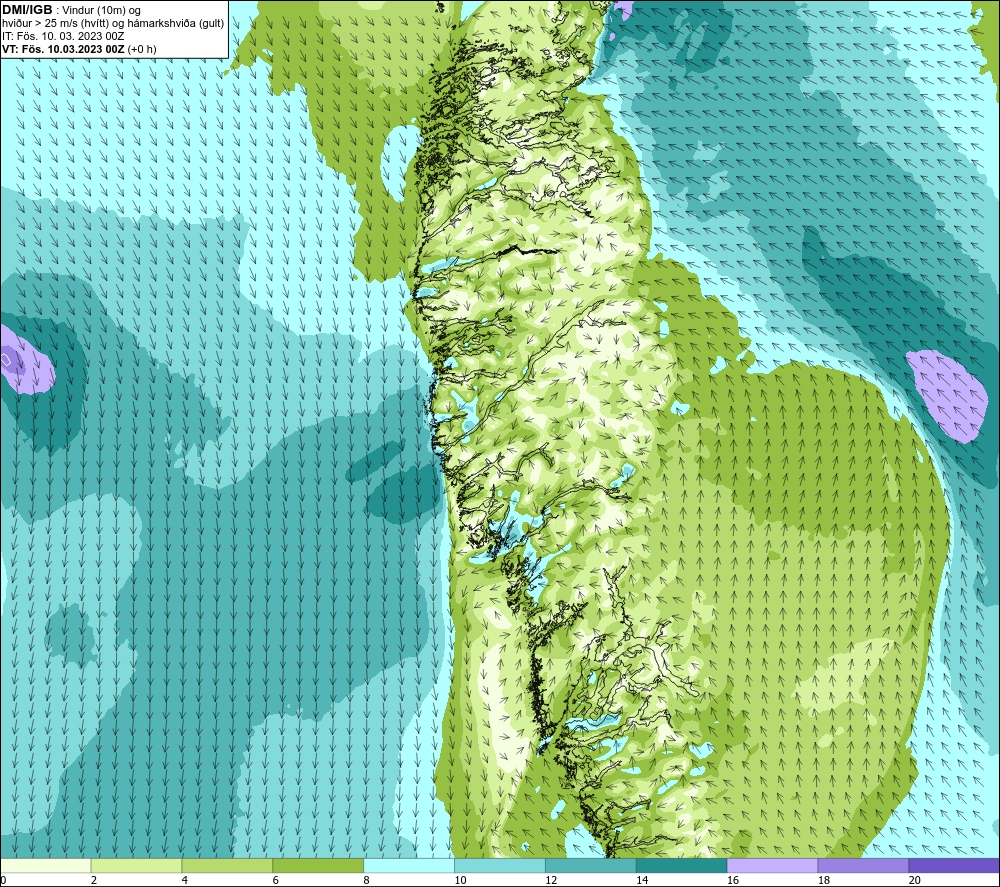The width and height of the screenshot is (1000, 887).
Task: Click the 12-14 m/s teal legend swatch
Action: coord(591,865)
